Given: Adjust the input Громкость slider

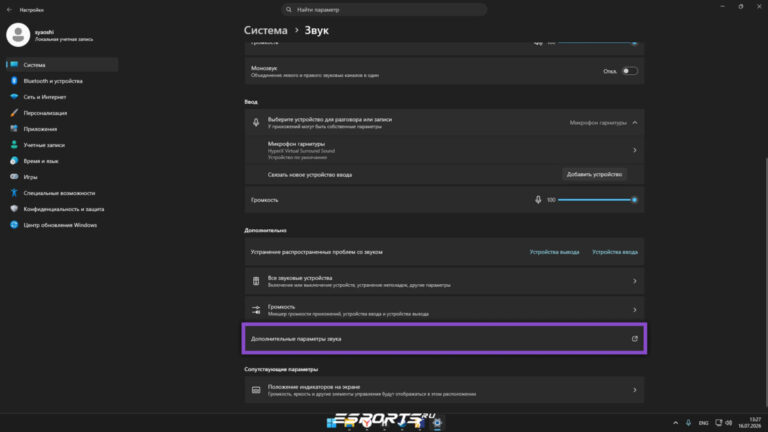Looking at the screenshot, I should [x=596, y=200].
